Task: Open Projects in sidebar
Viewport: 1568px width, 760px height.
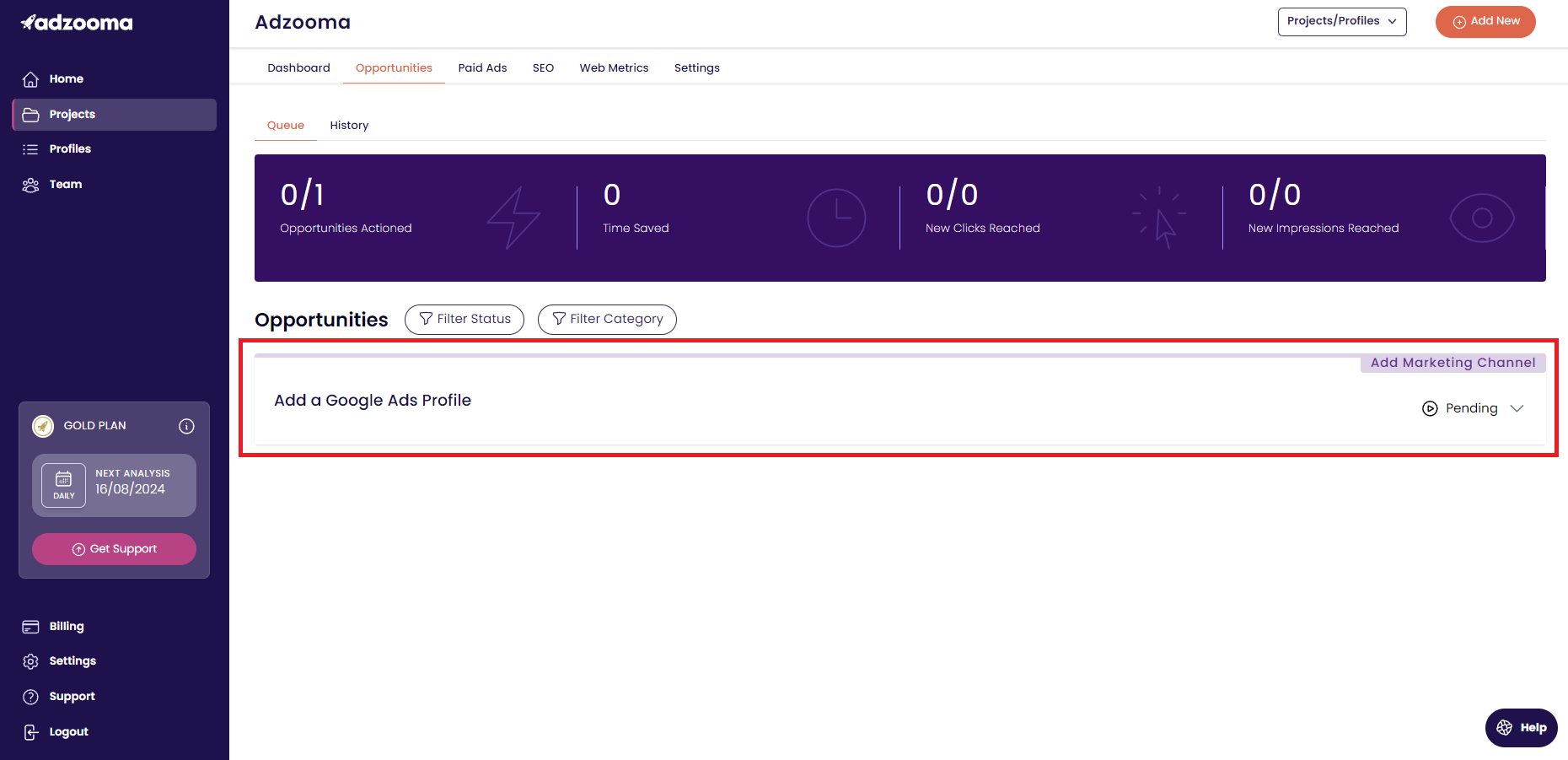Action: pyautogui.click(x=114, y=115)
